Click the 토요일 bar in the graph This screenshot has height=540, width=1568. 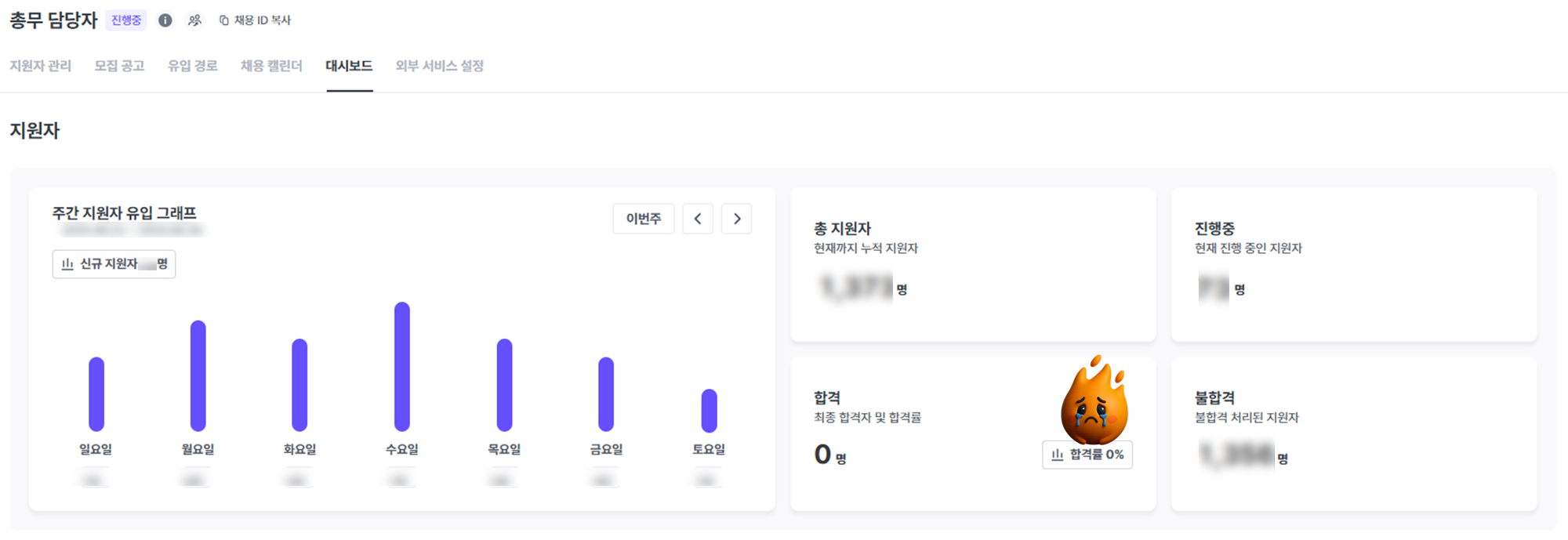pos(709,411)
